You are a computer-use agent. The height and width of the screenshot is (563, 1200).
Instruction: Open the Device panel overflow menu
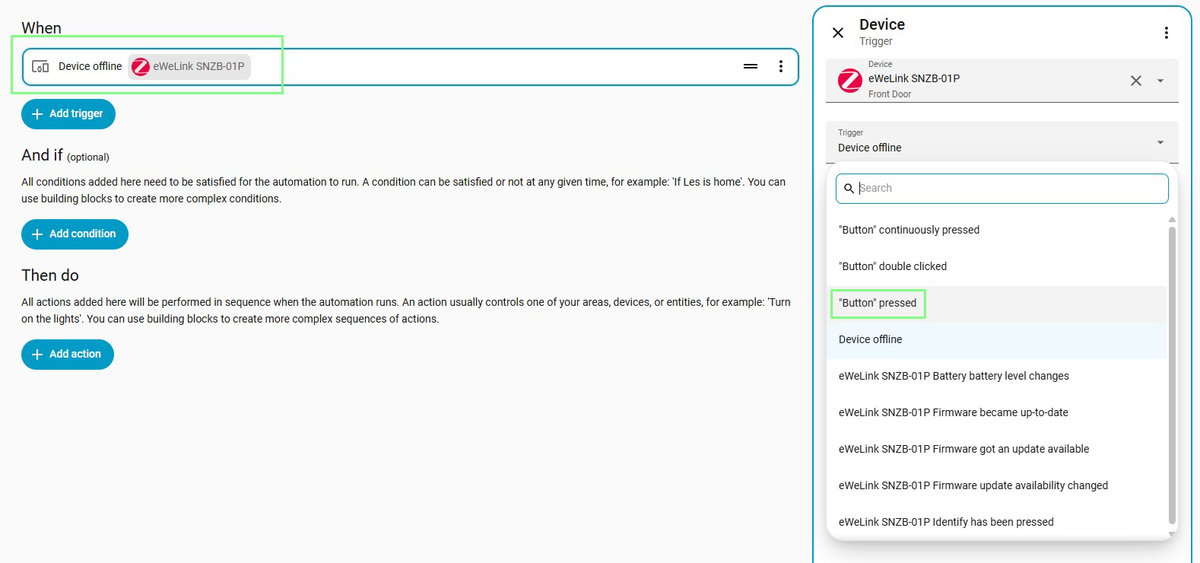pos(1166,33)
